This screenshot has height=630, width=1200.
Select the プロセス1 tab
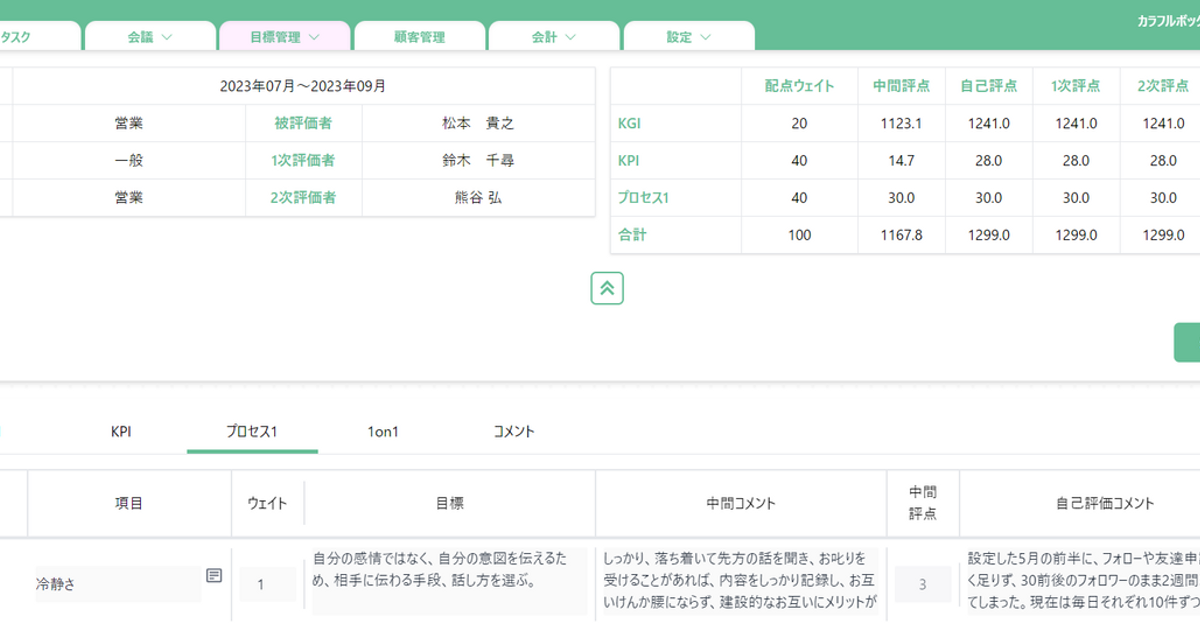pyautogui.click(x=252, y=432)
